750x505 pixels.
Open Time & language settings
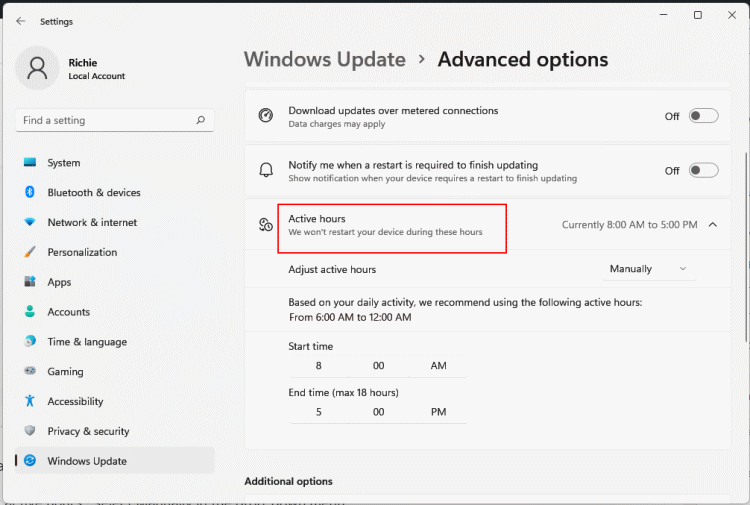115,341
